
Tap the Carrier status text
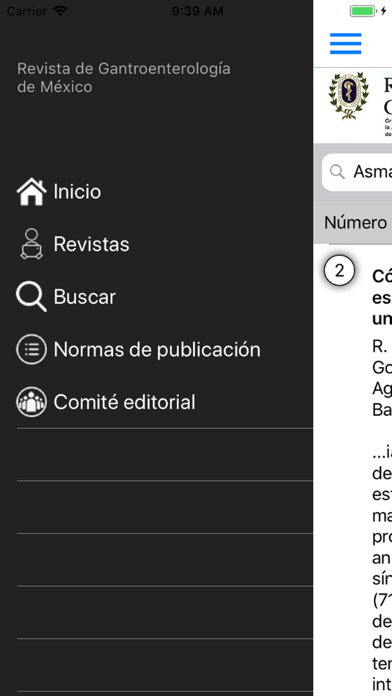click(27, 11)
